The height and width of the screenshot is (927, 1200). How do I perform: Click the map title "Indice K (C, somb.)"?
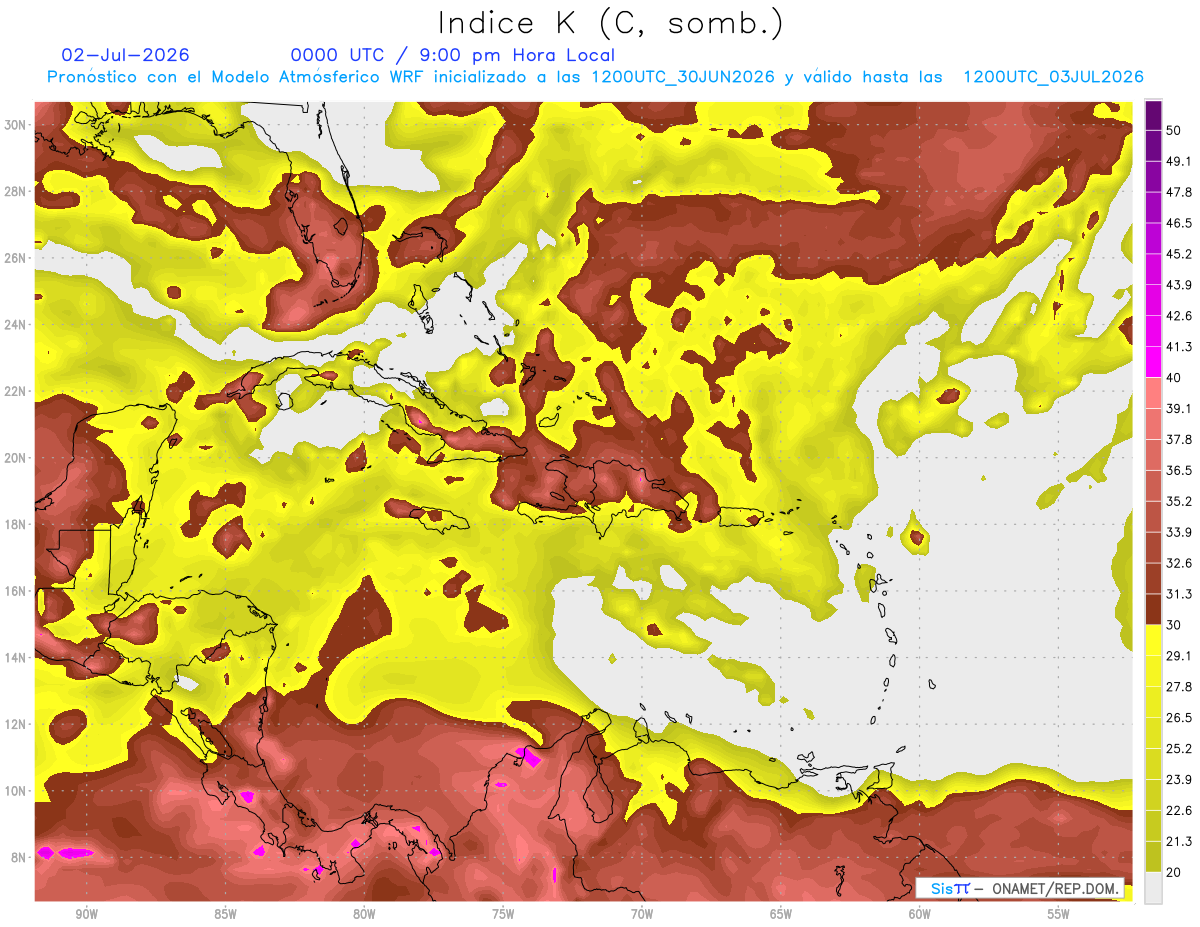click(611, 23)
